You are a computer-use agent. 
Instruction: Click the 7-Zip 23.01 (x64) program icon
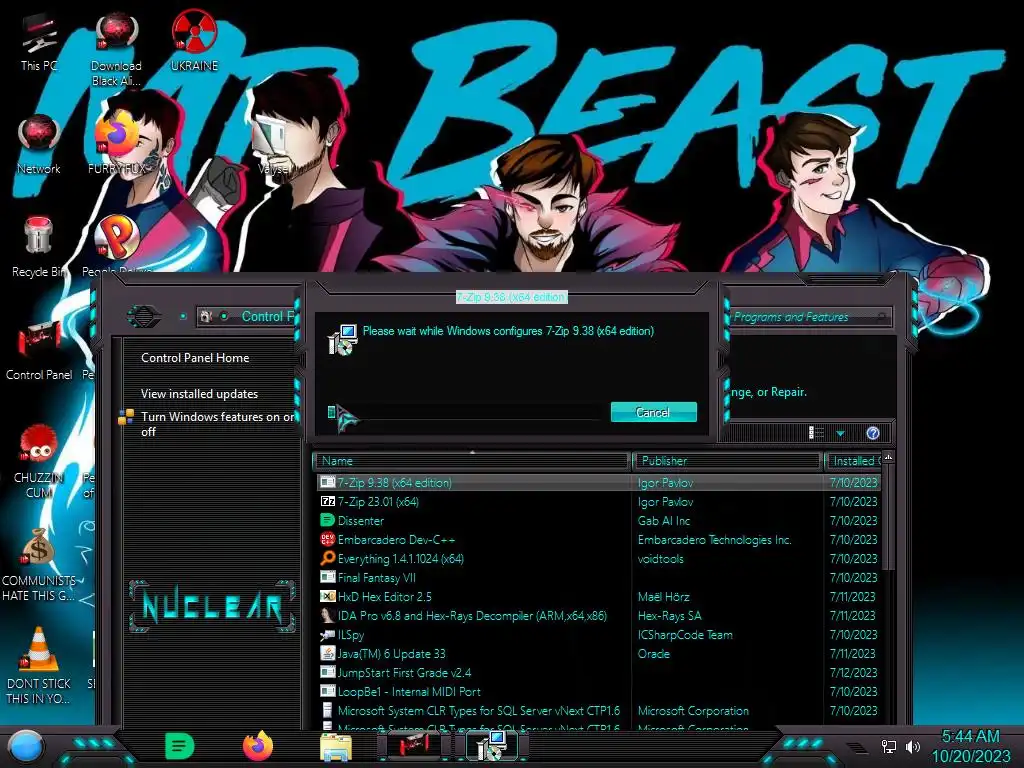[x=328, y=502]
